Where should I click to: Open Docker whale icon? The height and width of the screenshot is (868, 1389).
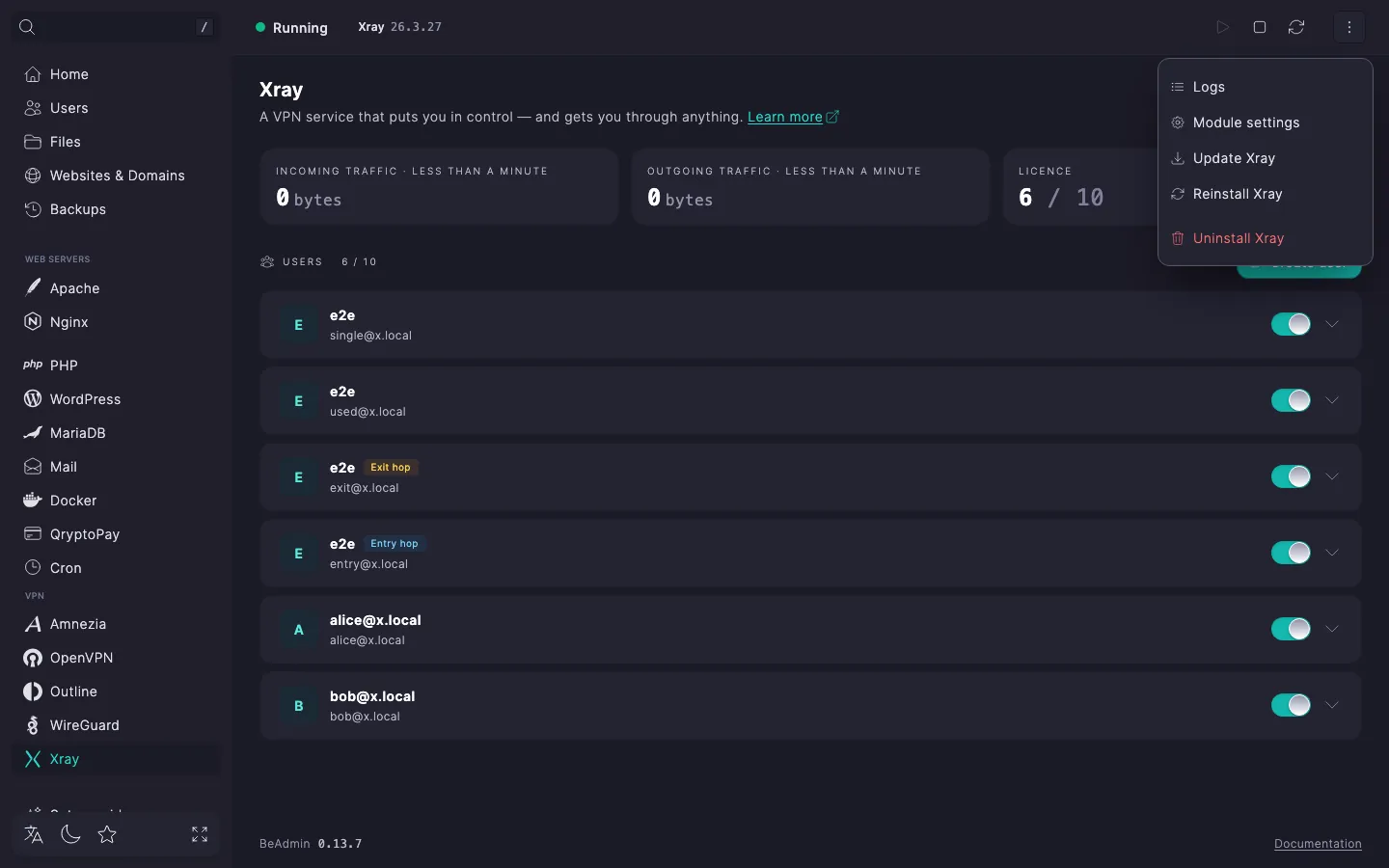click(33, 501)
